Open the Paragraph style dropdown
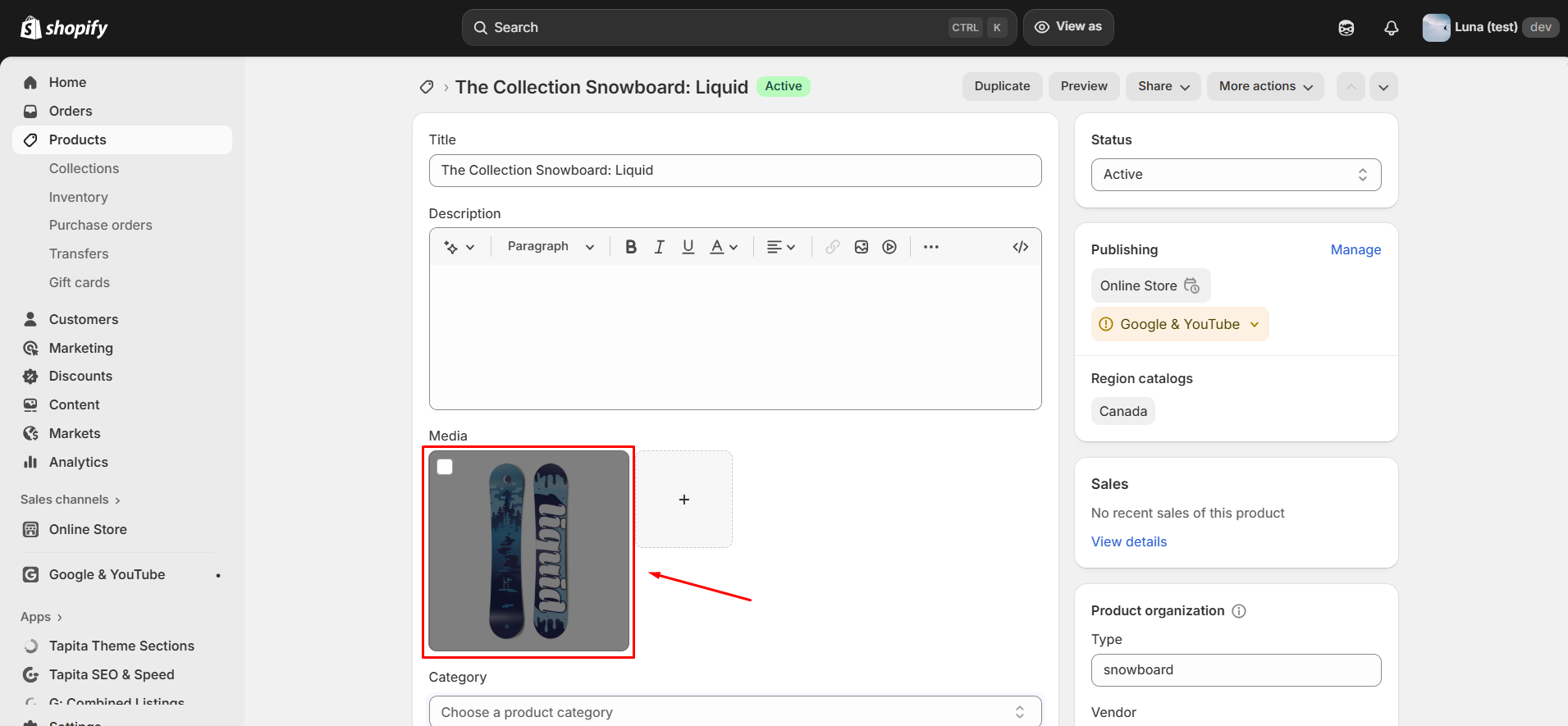The width and height of the screenshot is (1568, 726). 551,247
